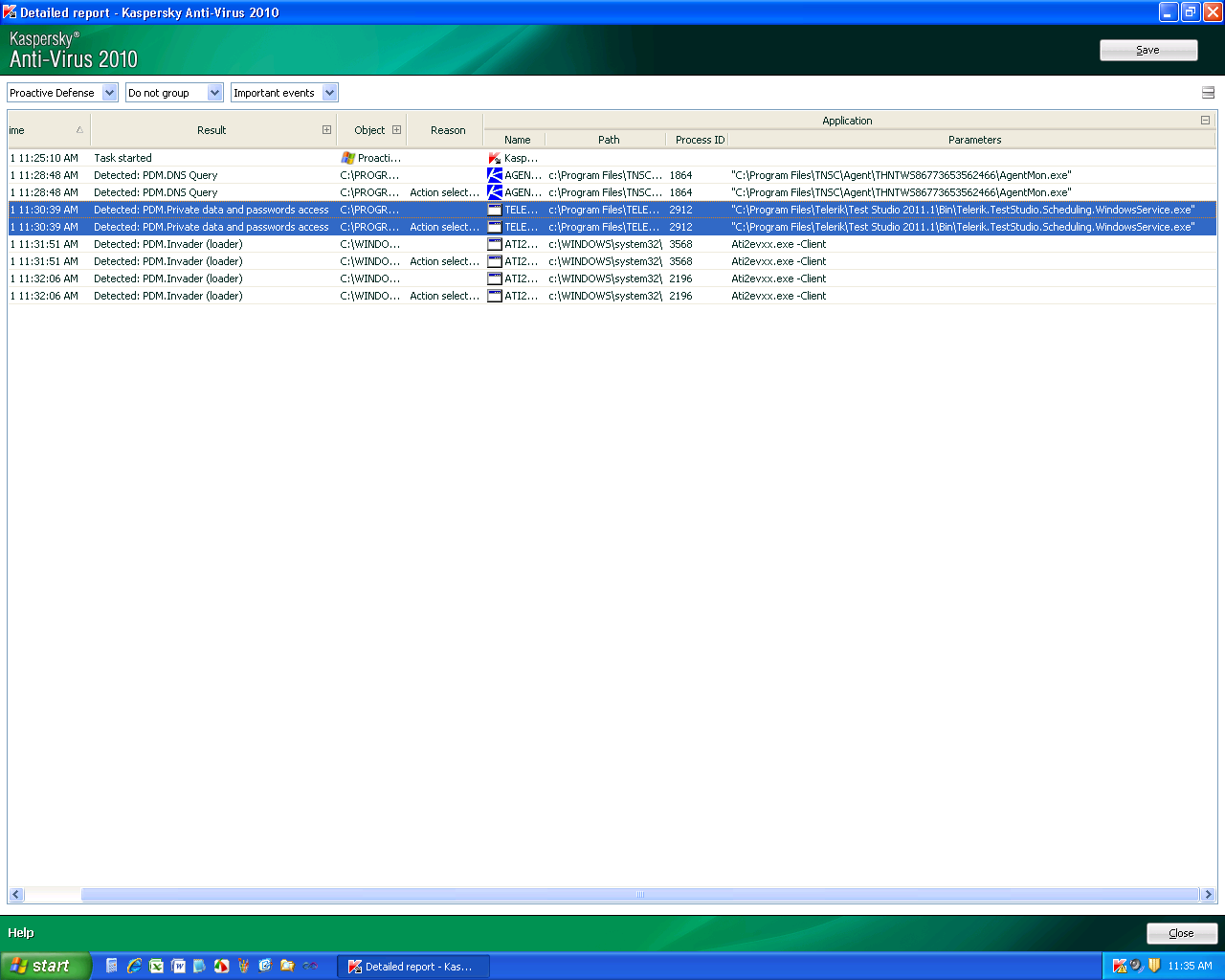The width and height of the screenshot is (1225, 980).
Task: Collapse the Application column group
Action: [x=1205, y=121]
